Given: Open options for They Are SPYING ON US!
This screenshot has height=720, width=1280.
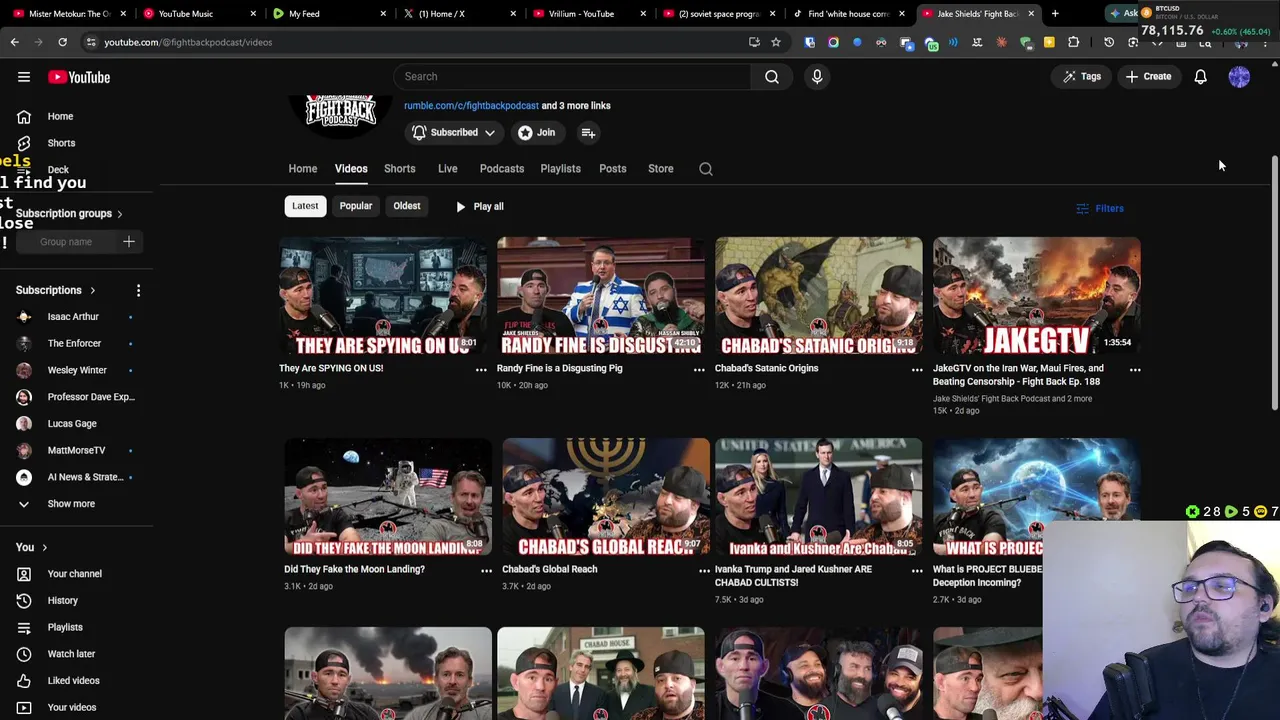Looking at the screenshot, I should coord(481,370).
